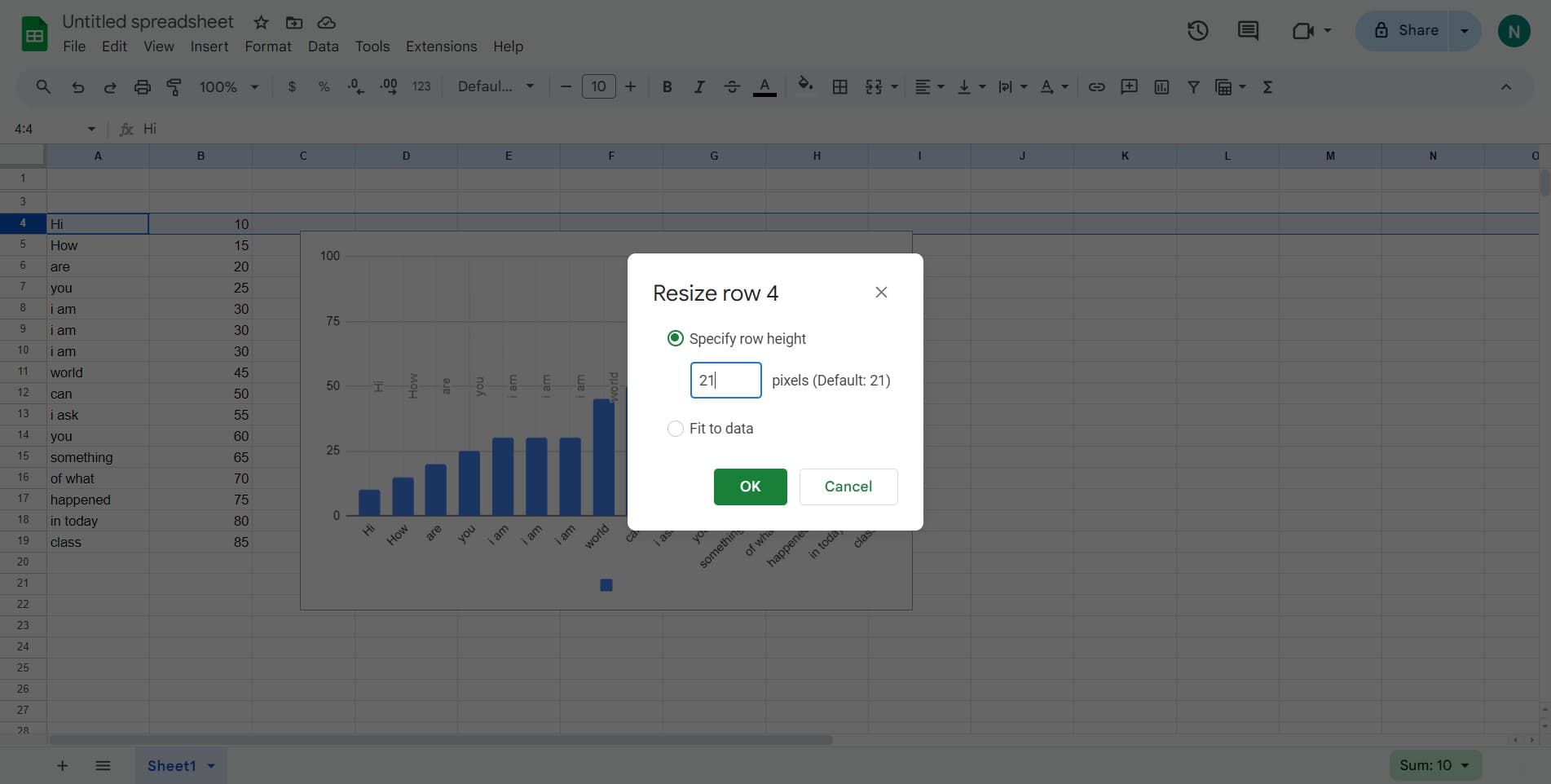Click the print icon in toolbar

[143, 87]
